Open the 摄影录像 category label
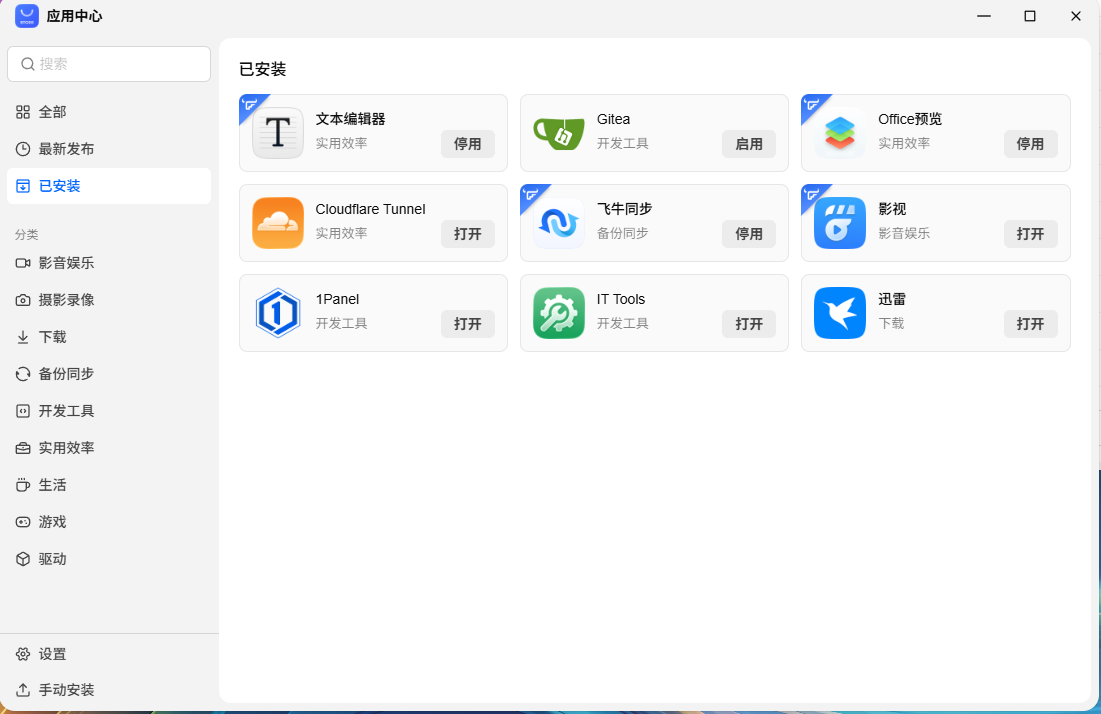The height and width of the screenshot is (714, 1101). [x=67, y=300]
